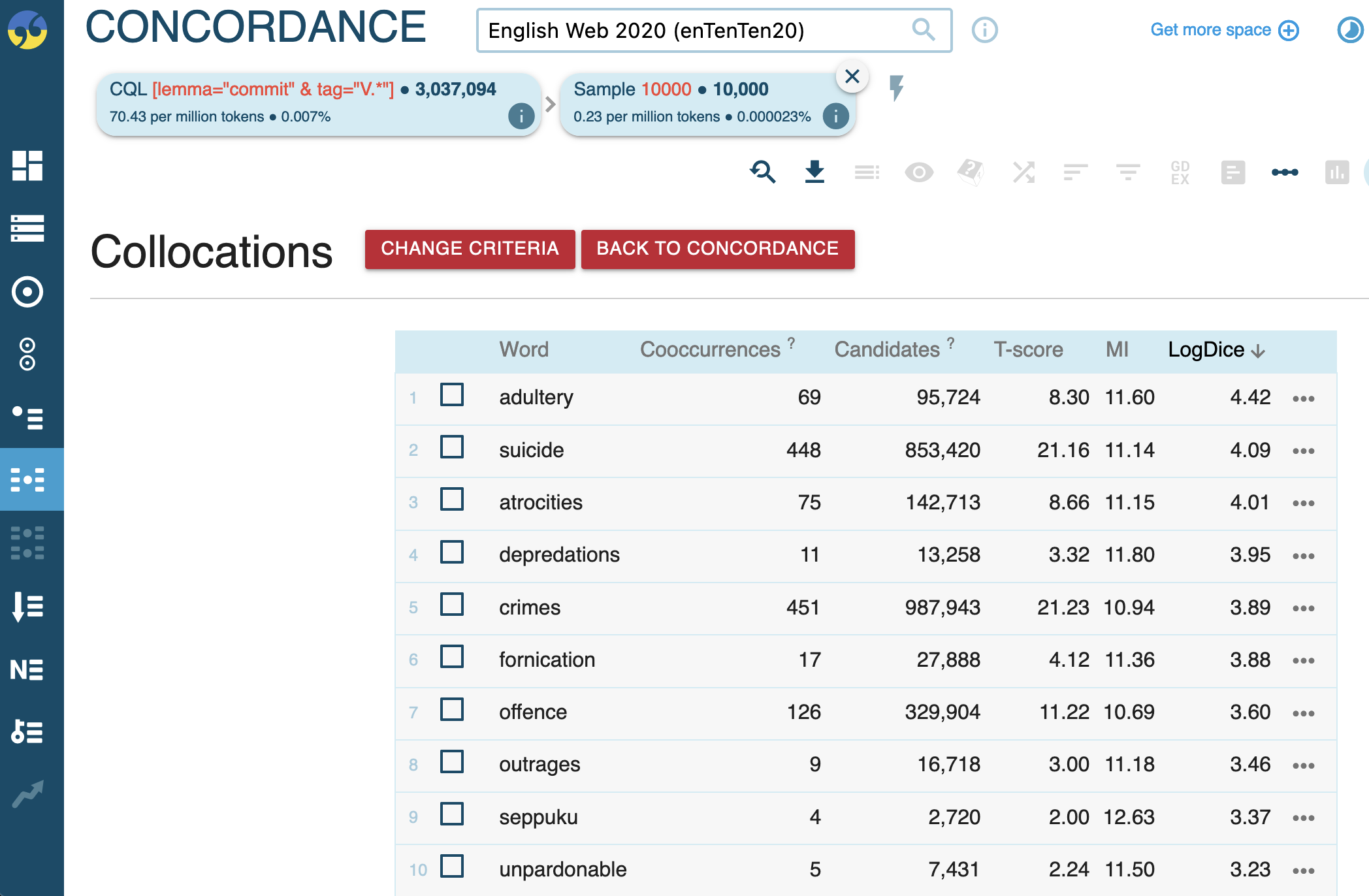The width and height of the screenshot is (1369, 896).
Task: Sort table by MI column header
Action: click(x=1117, y=349)
